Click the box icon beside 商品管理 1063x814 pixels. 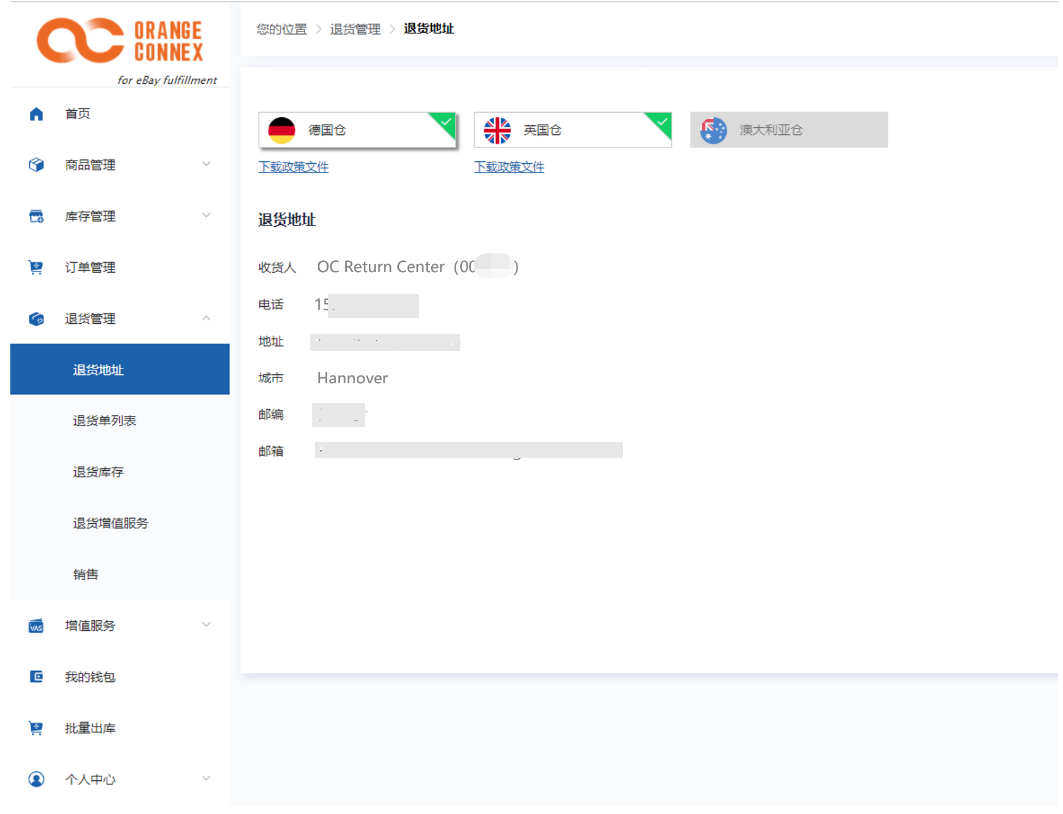(x=37, y=165)
